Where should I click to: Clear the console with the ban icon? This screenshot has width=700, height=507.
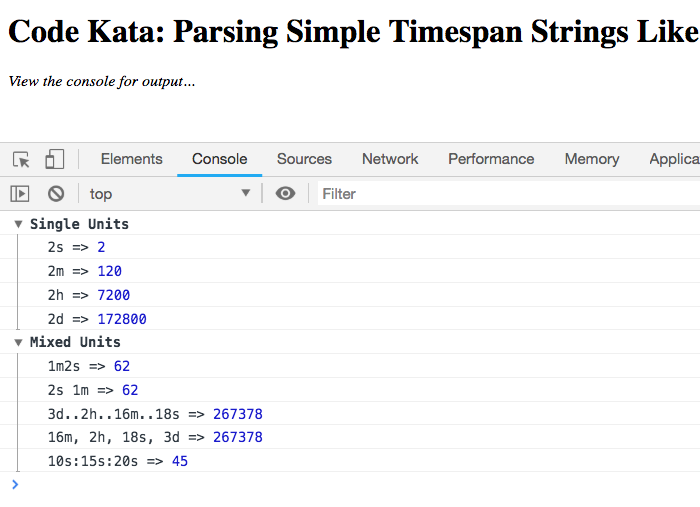pos(56,194)
